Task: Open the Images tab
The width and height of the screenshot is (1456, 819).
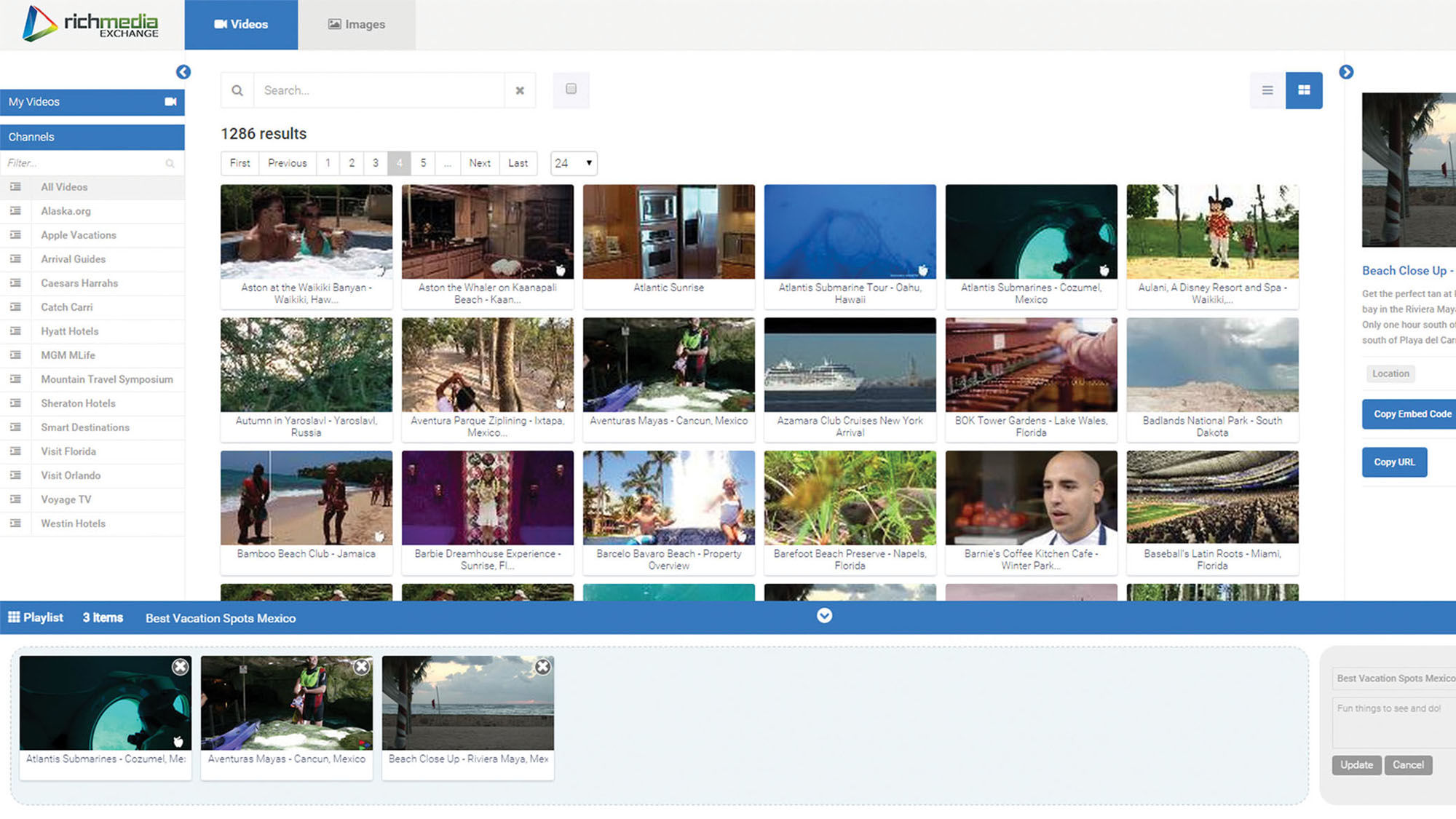Action: (357, 25)
